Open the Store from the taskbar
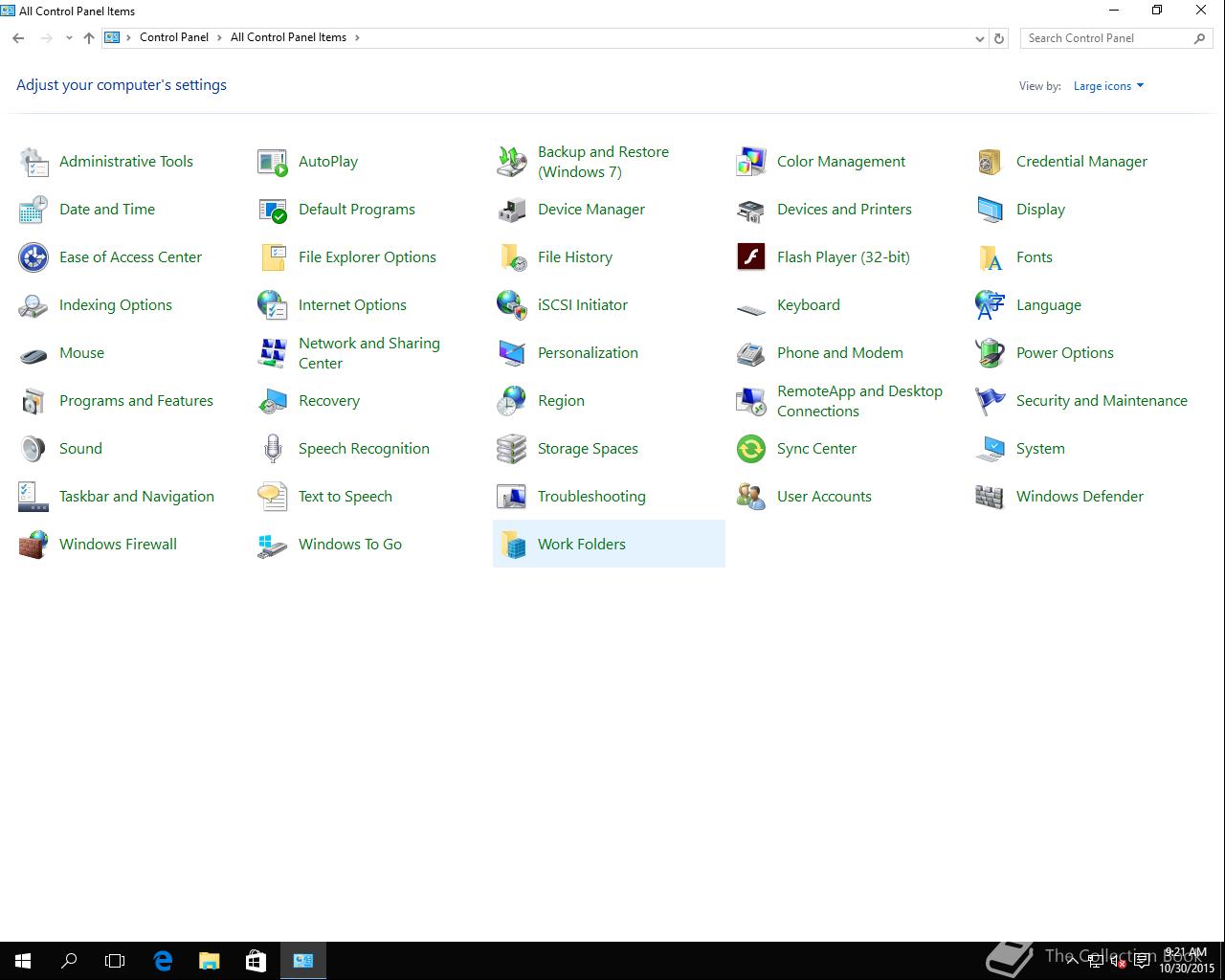Screen dimensions: 1225x980 click(x=255, y=961)
